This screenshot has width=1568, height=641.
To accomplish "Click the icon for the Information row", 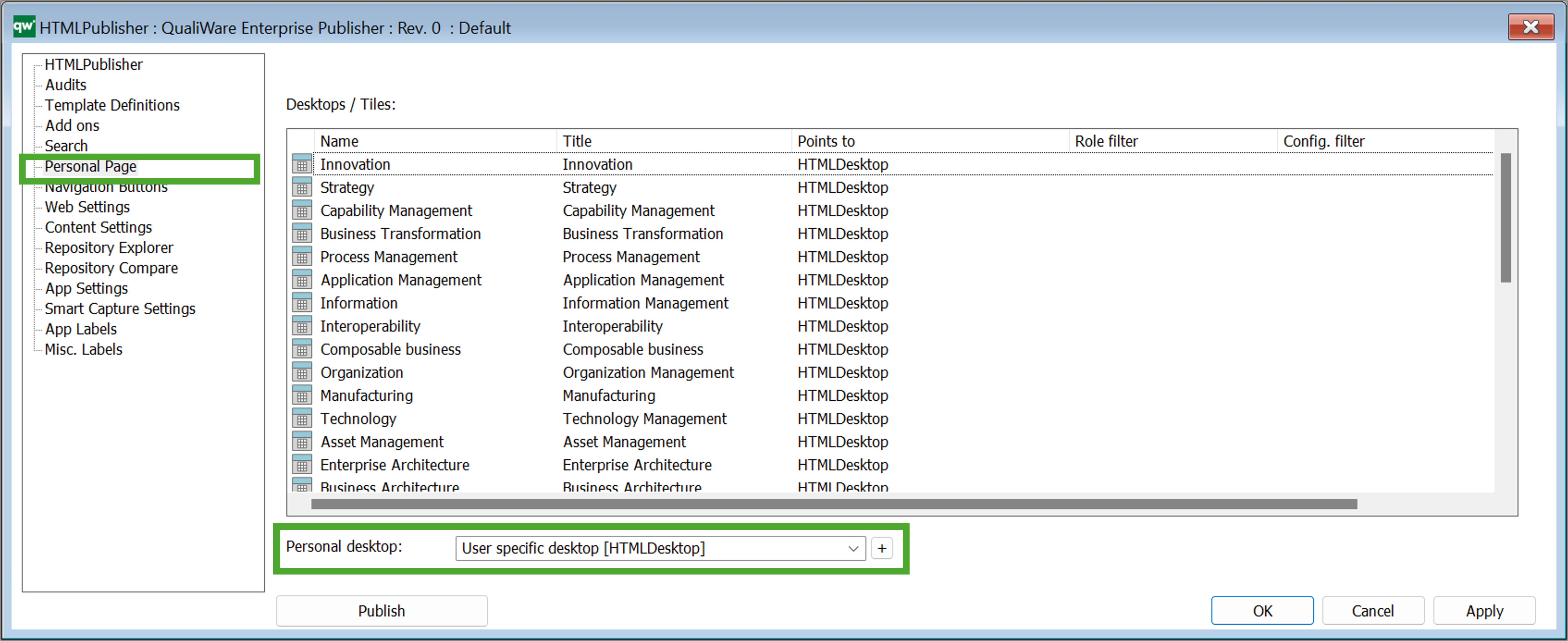I will click(x=302, y=303).
